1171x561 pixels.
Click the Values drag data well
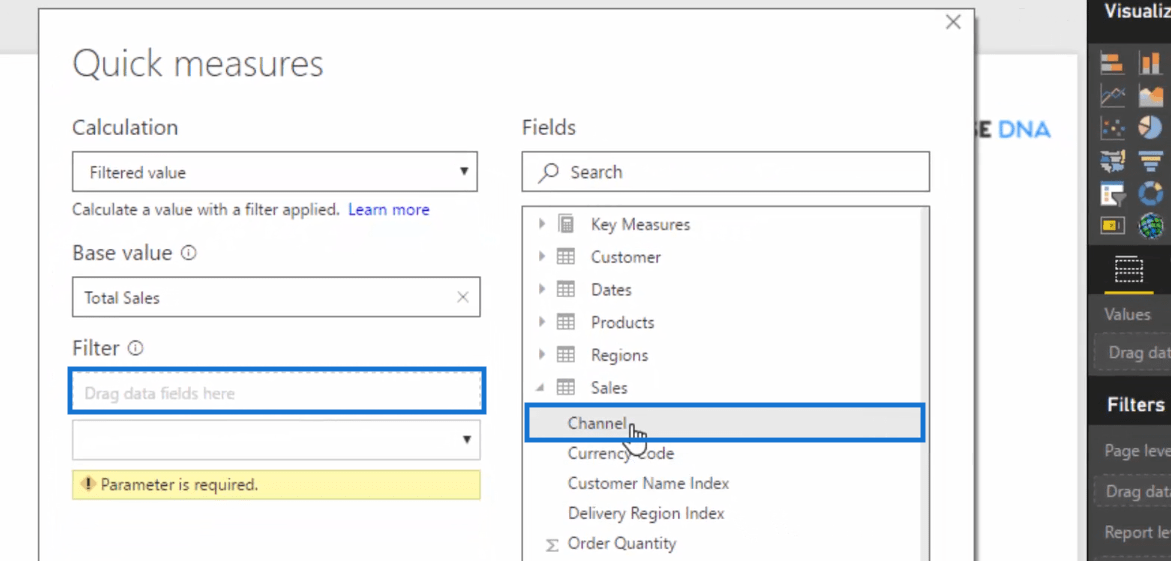click(1132, 351)
